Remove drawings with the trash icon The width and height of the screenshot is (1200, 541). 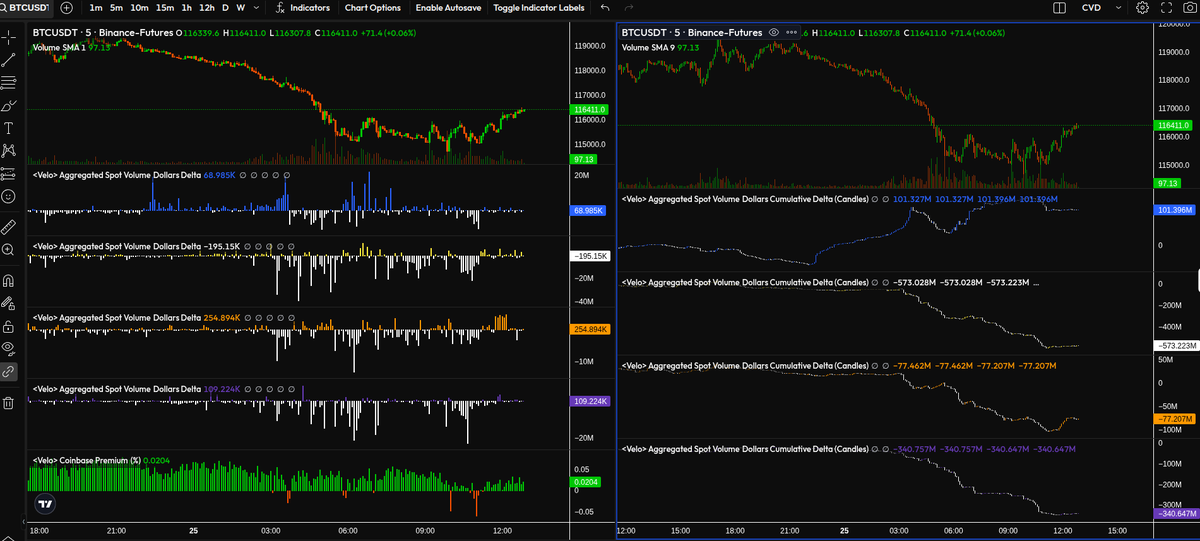(9, 402)
